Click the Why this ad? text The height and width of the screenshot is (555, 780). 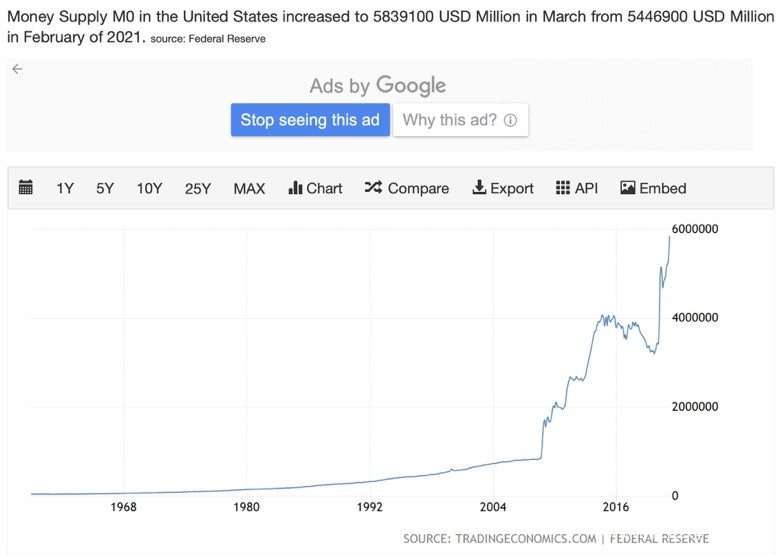tap(450, 120)
